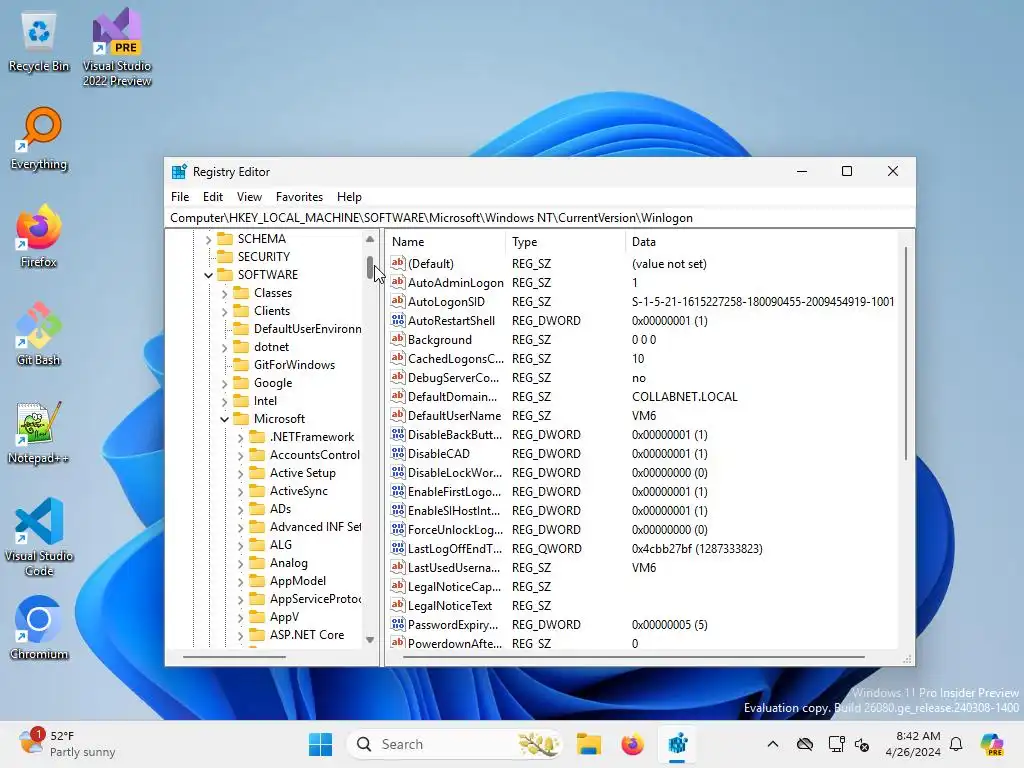Open the Recycle Bin desktop icon
Viewport: 1024px width, 768px height.
39,43
